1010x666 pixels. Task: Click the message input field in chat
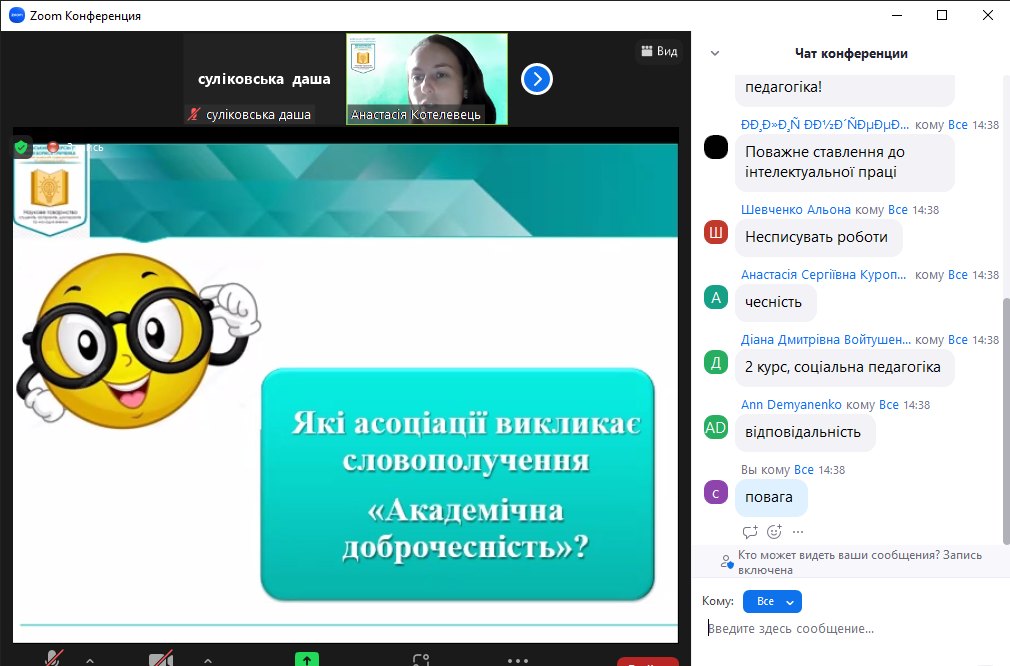(x=850, y=628)
